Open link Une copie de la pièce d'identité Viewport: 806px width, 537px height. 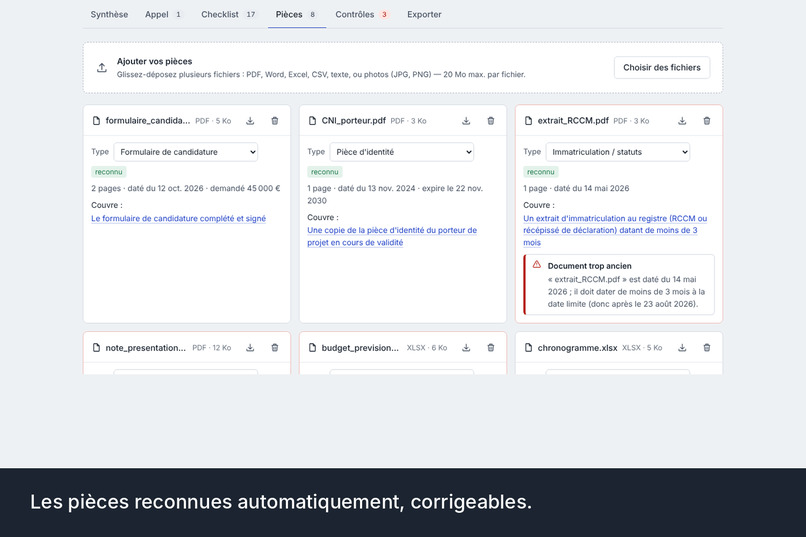click(x=392, y=236)
